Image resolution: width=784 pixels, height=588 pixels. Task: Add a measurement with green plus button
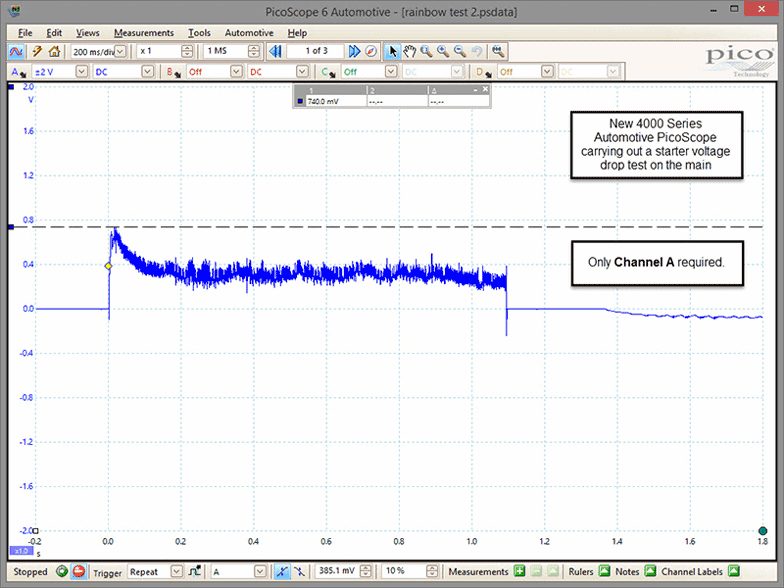pyautogui.click(x=520, y=571)
